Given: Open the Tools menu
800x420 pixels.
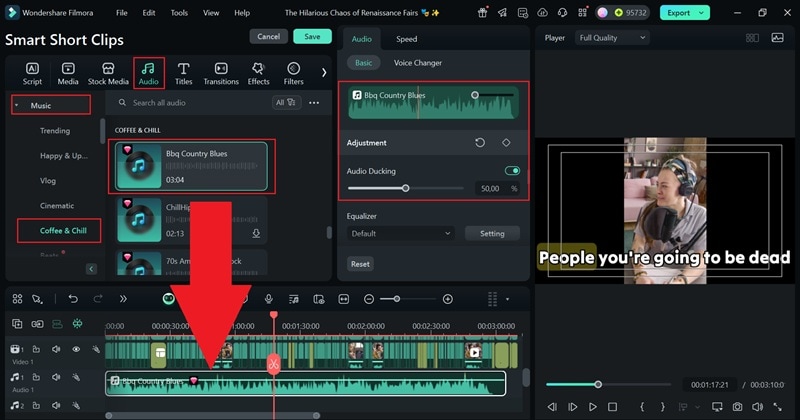Looking at the screenshot, I should tap(179, 13).
